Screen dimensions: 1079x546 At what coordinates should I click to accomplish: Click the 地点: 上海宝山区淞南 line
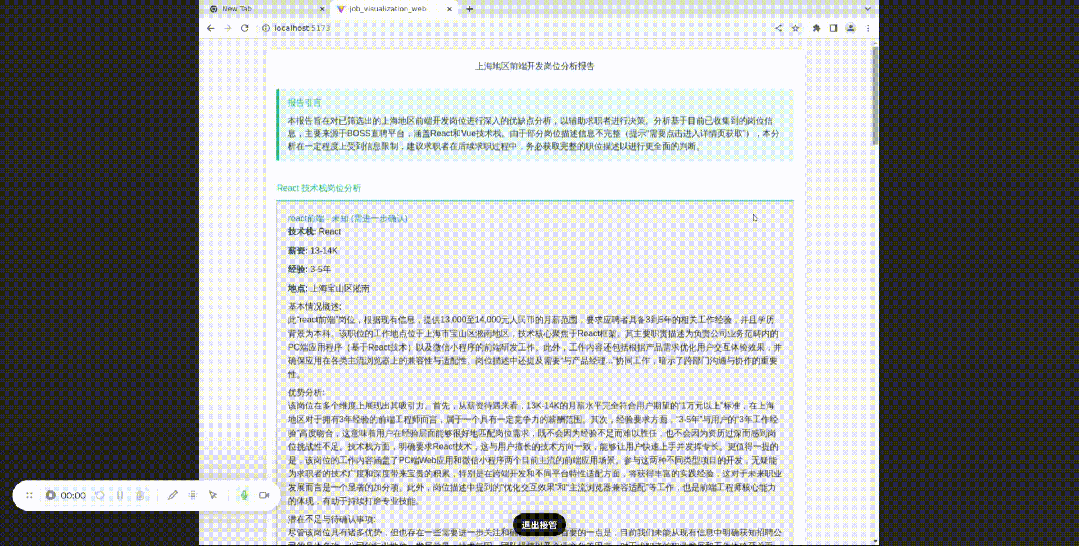[x=328, y=288]
